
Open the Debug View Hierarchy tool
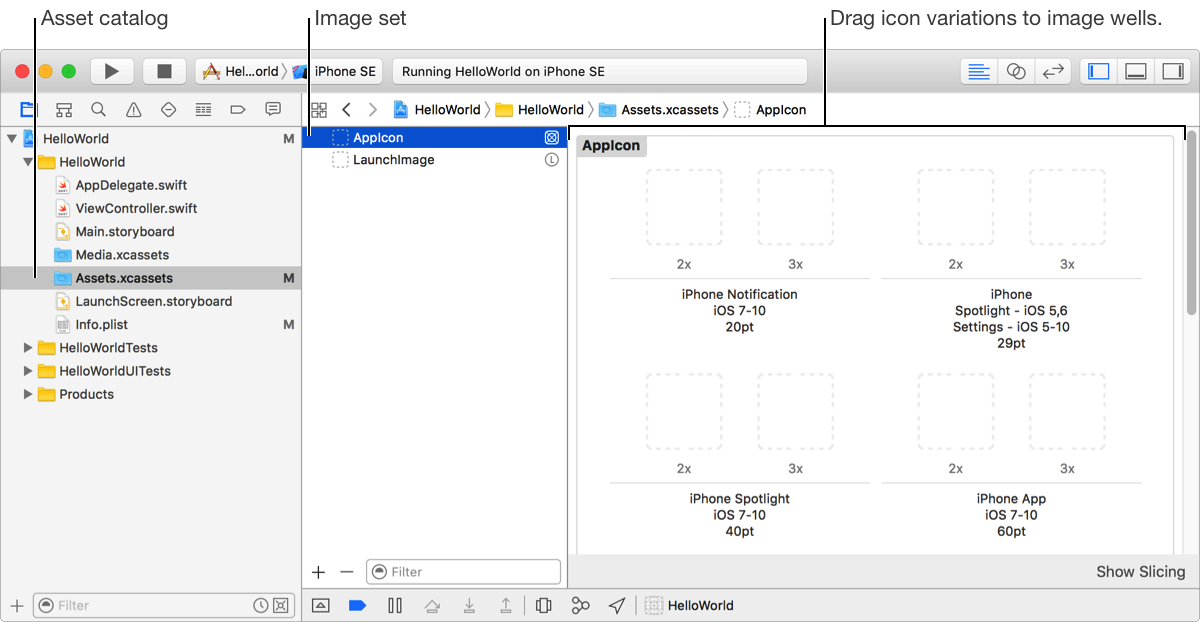pos(543,605)
